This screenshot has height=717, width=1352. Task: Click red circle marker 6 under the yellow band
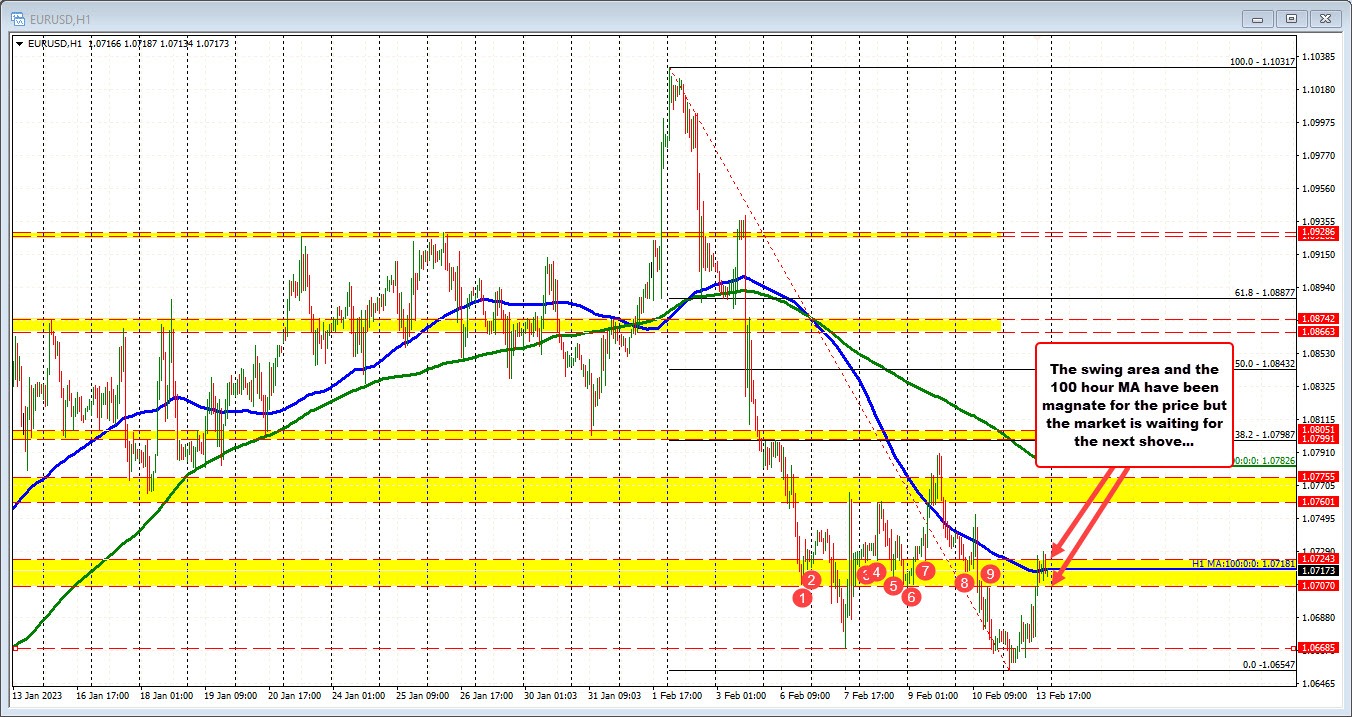[910, 596]
